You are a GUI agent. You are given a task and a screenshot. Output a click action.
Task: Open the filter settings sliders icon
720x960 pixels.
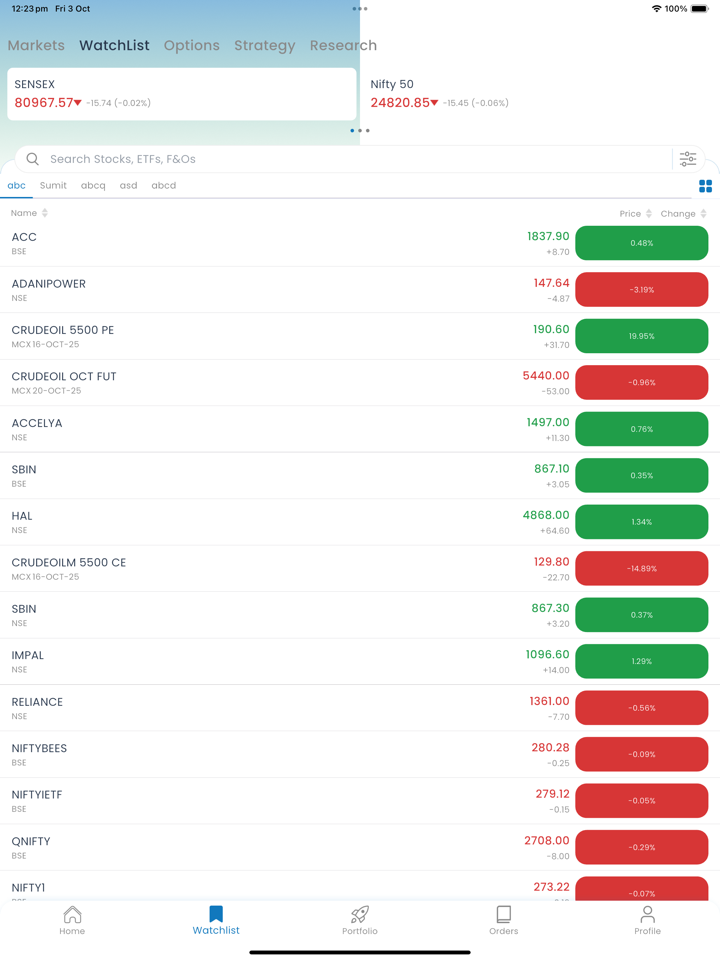[x=688, y=159]
